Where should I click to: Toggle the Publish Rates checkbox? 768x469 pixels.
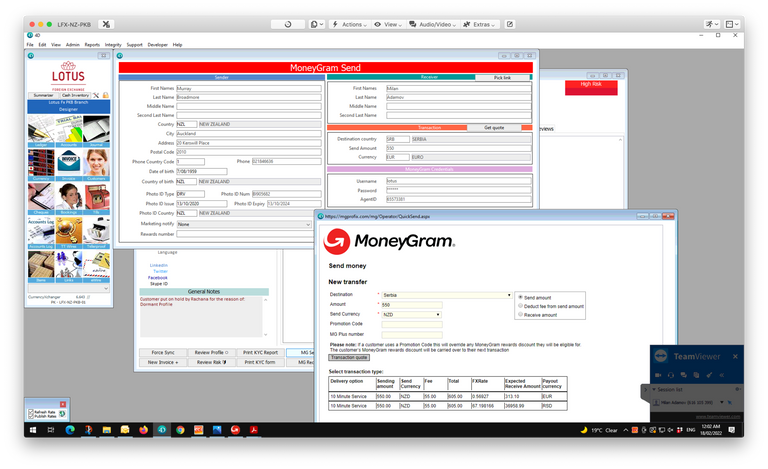[31, 416]
